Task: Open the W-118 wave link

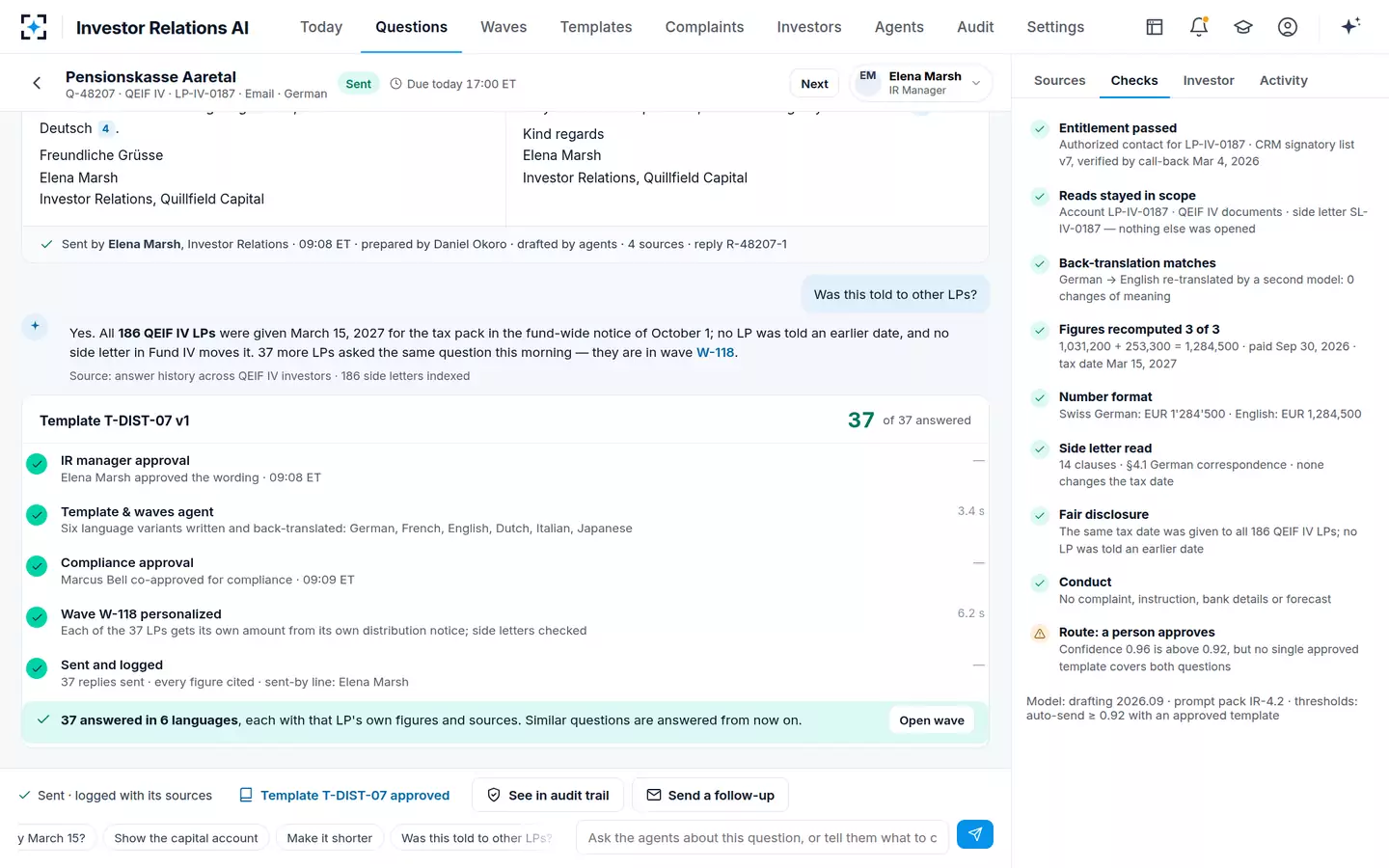Action: coord(716,352)
